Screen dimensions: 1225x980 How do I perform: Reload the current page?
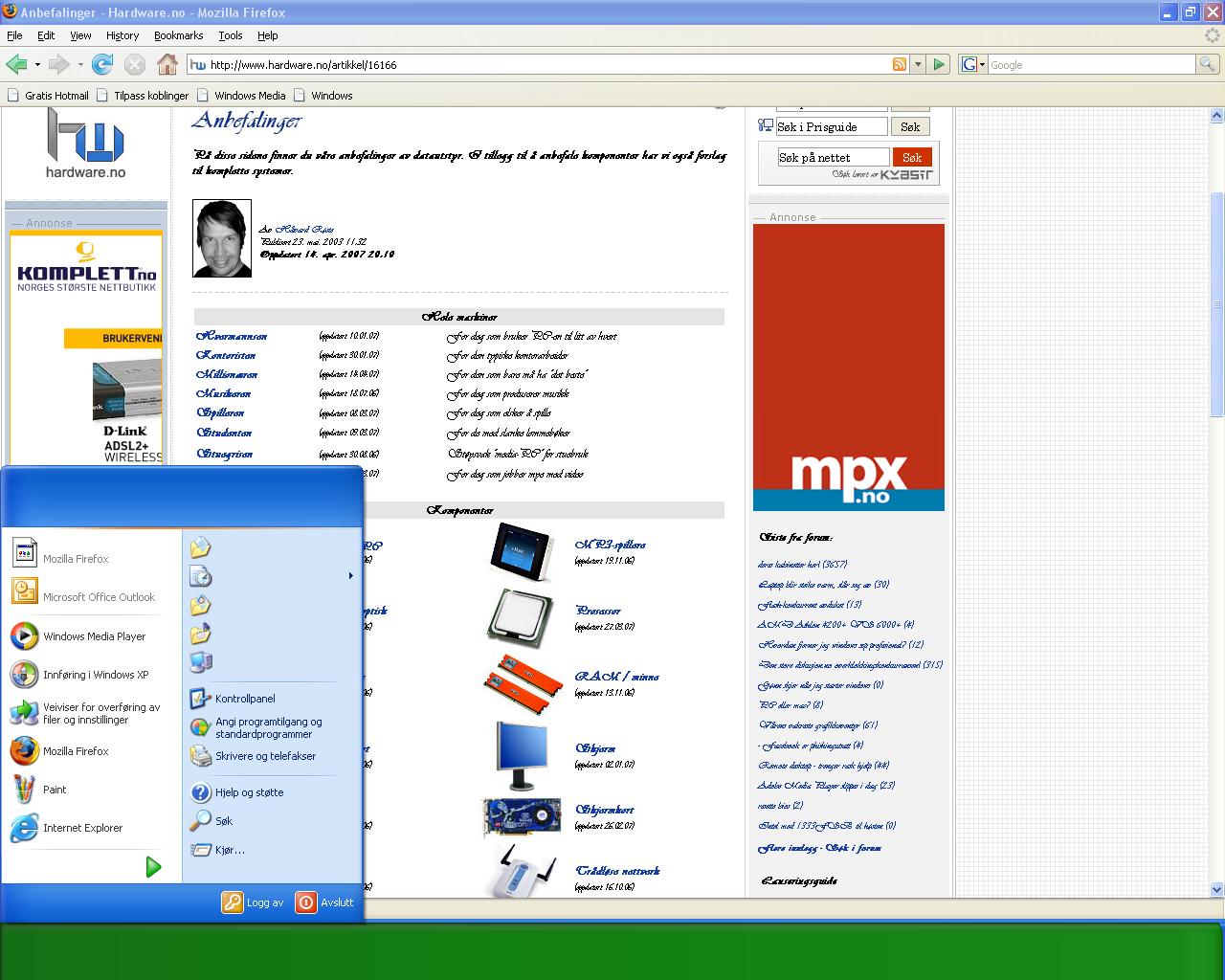(x=102, y=64)
